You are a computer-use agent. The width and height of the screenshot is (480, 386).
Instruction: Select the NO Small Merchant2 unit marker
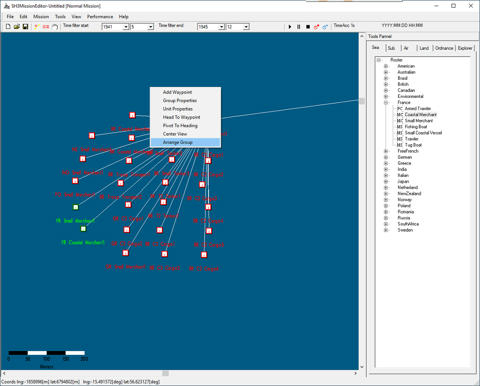(x=83, y=159)
